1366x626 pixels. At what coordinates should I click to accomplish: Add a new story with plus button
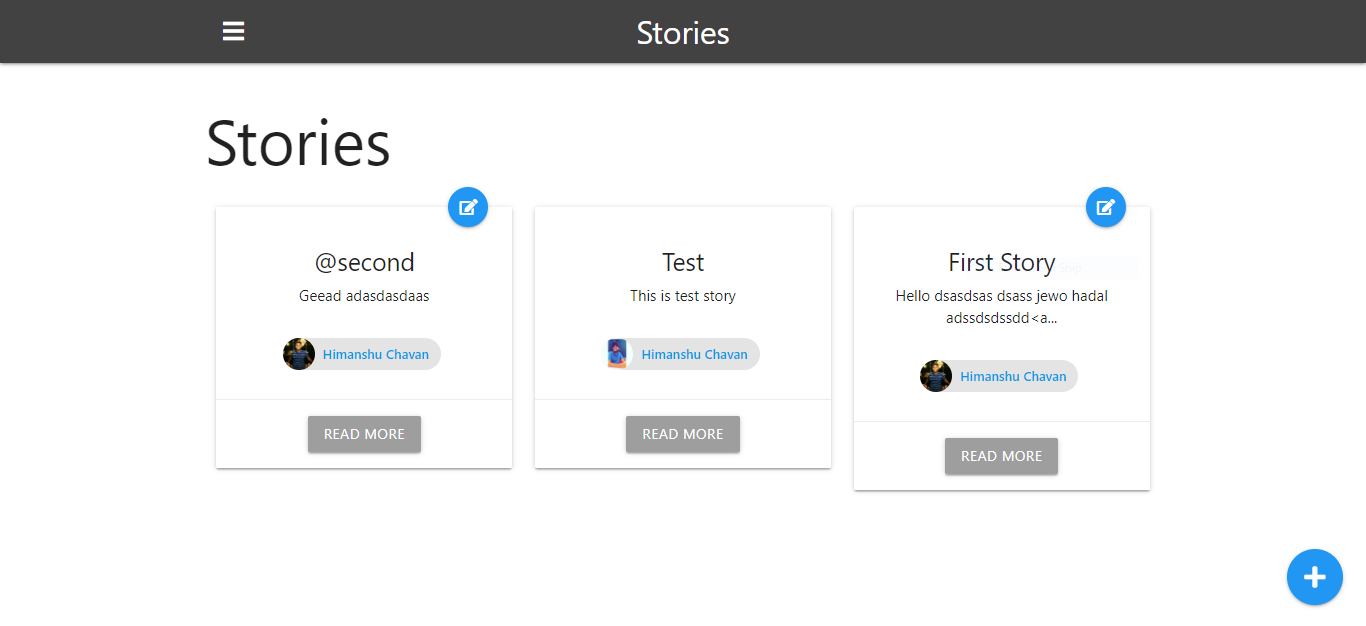click(x=1315, y=577)
